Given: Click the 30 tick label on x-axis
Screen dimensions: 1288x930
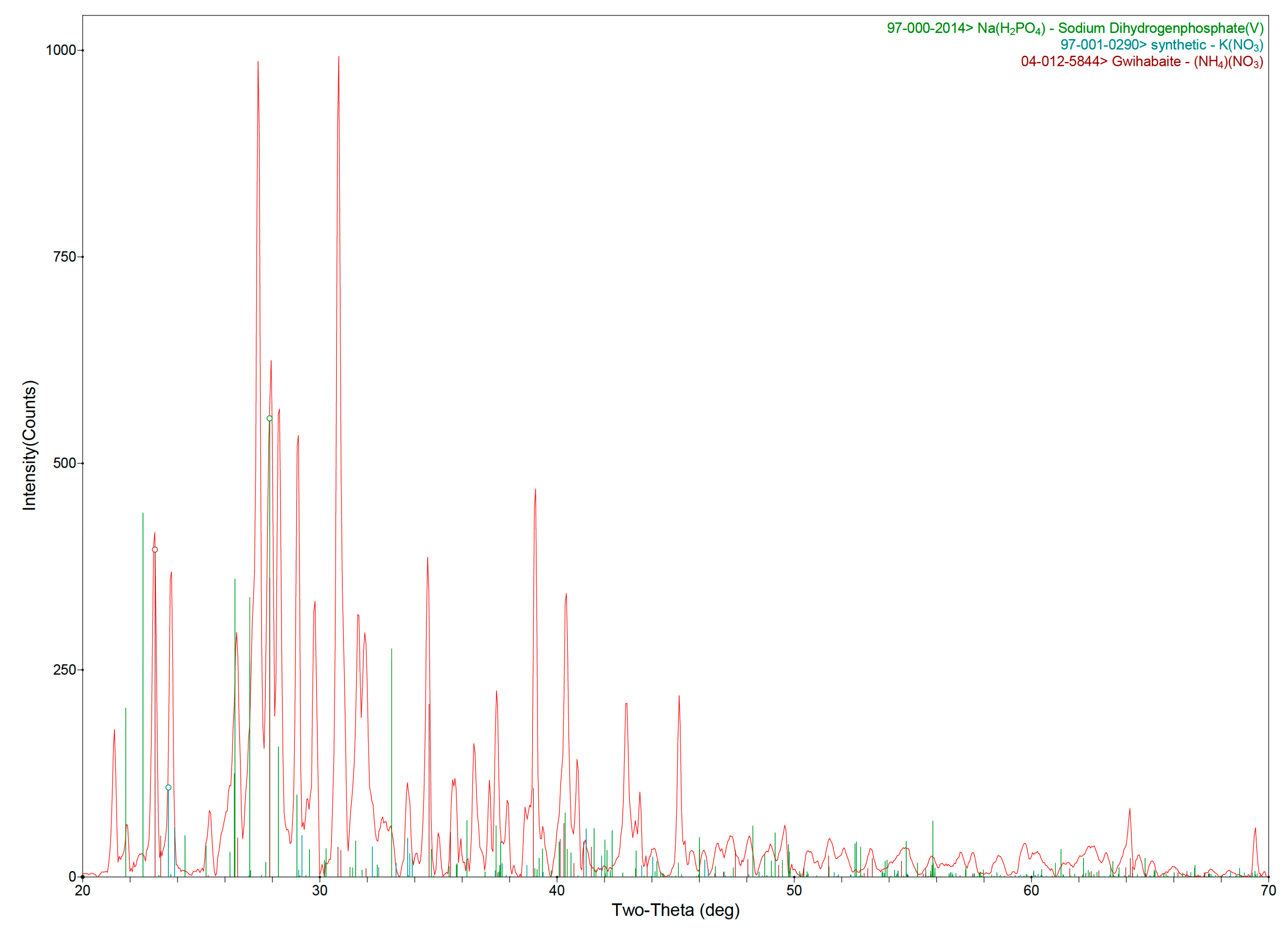Looking at the screenshot, I should 320,890.
